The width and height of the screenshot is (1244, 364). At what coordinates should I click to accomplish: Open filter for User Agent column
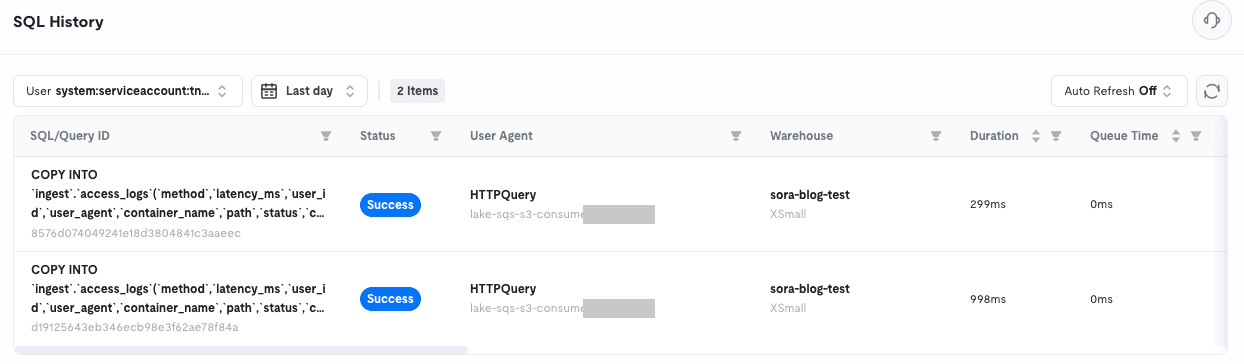(x=736, y=136)
